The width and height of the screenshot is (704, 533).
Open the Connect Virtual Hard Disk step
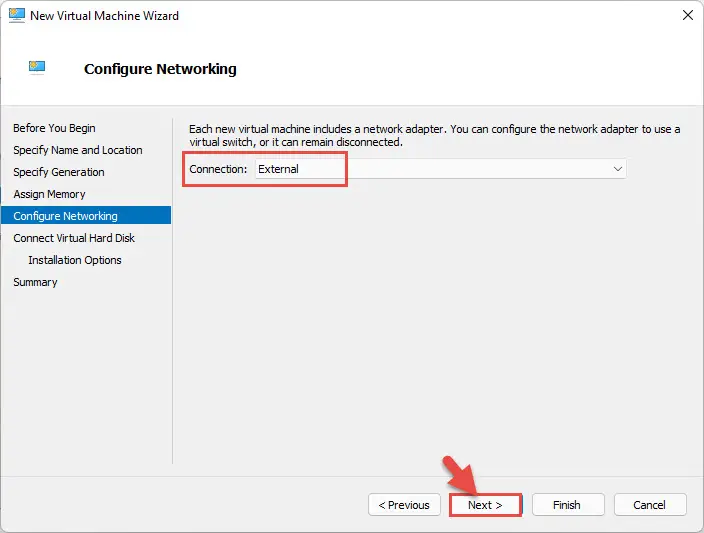[74, 238]
